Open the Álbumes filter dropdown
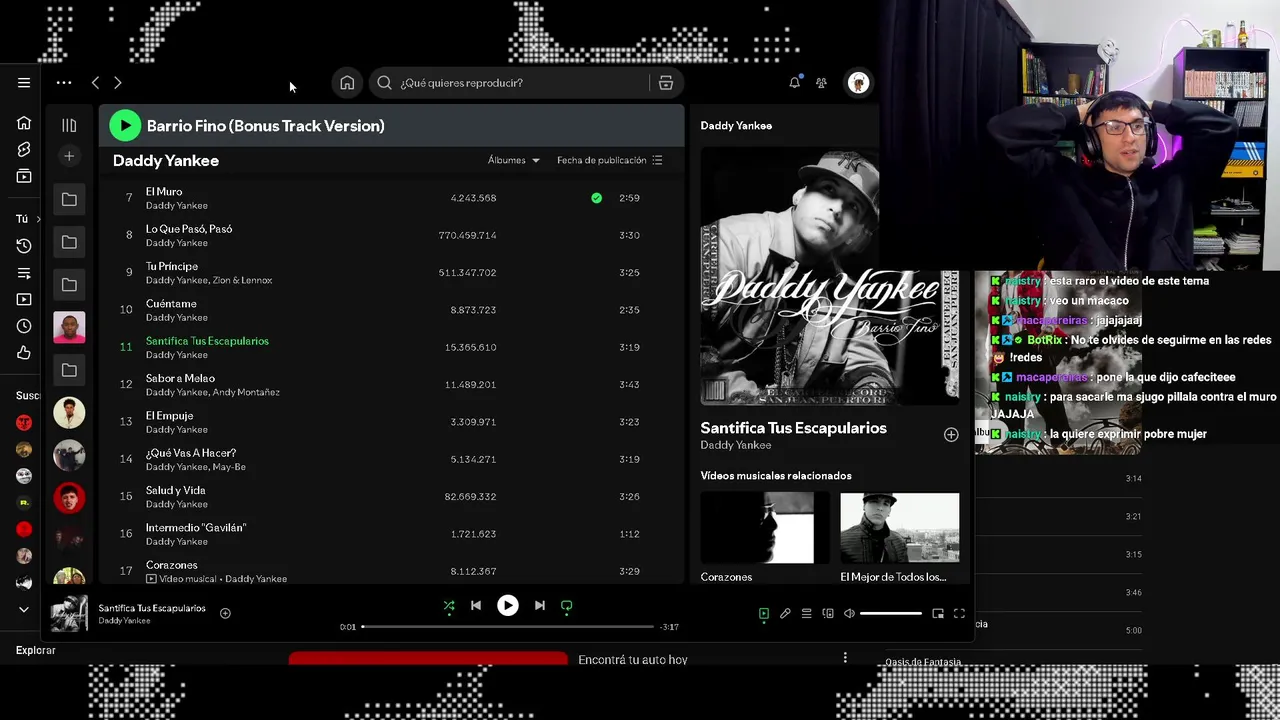 point(514,160)
